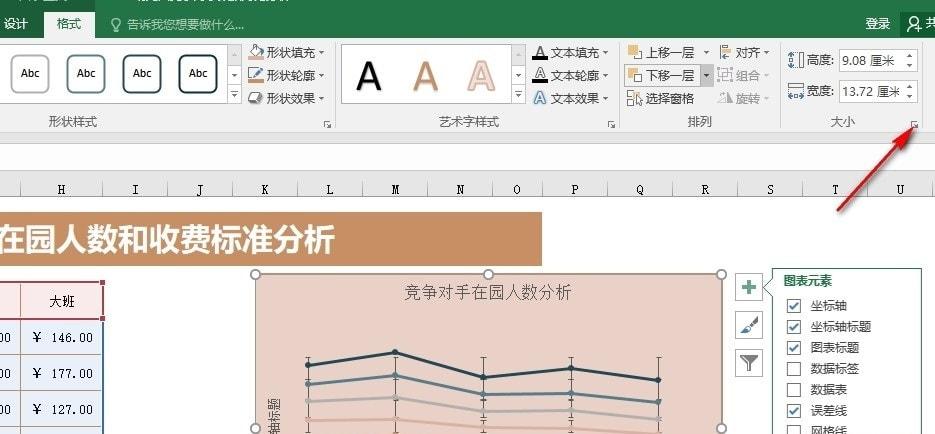The height and width of the screenshot is (434, 935).
Task: Open the 形状样式 dialog launcher
Action: 327,124
